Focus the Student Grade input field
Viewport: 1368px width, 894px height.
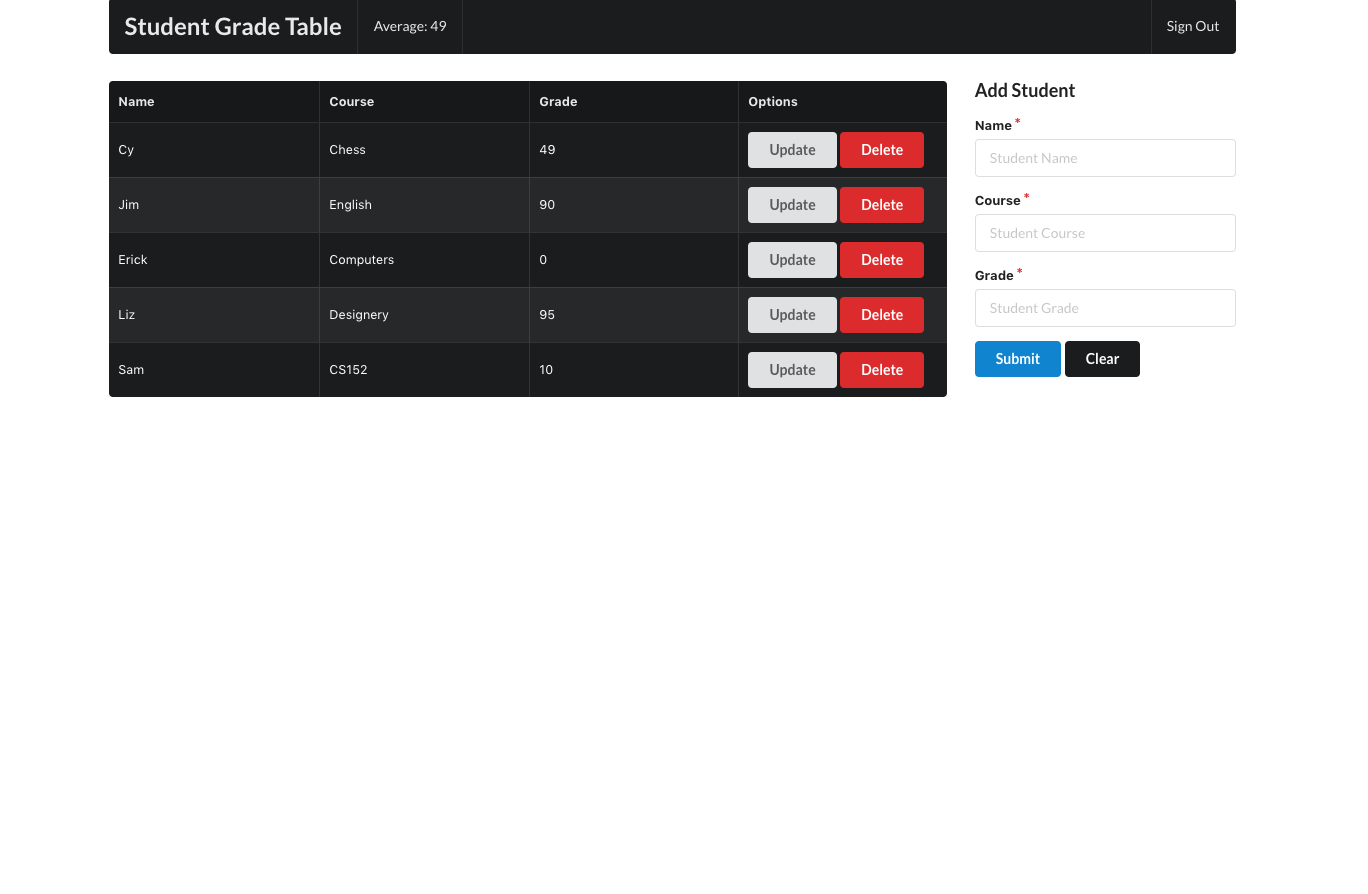point(1105,308)
